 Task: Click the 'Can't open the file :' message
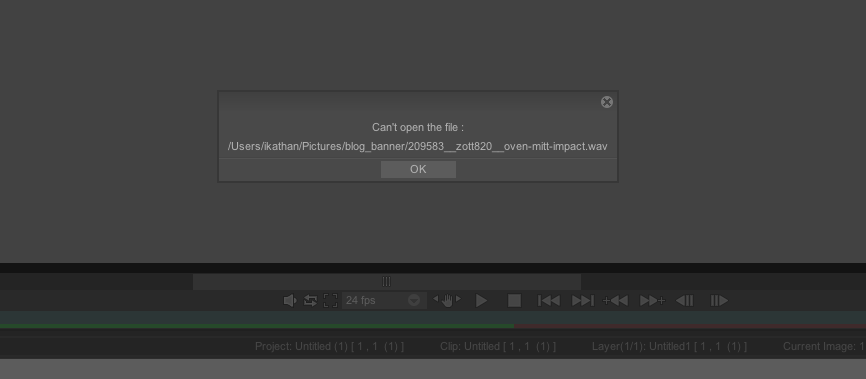418,128
